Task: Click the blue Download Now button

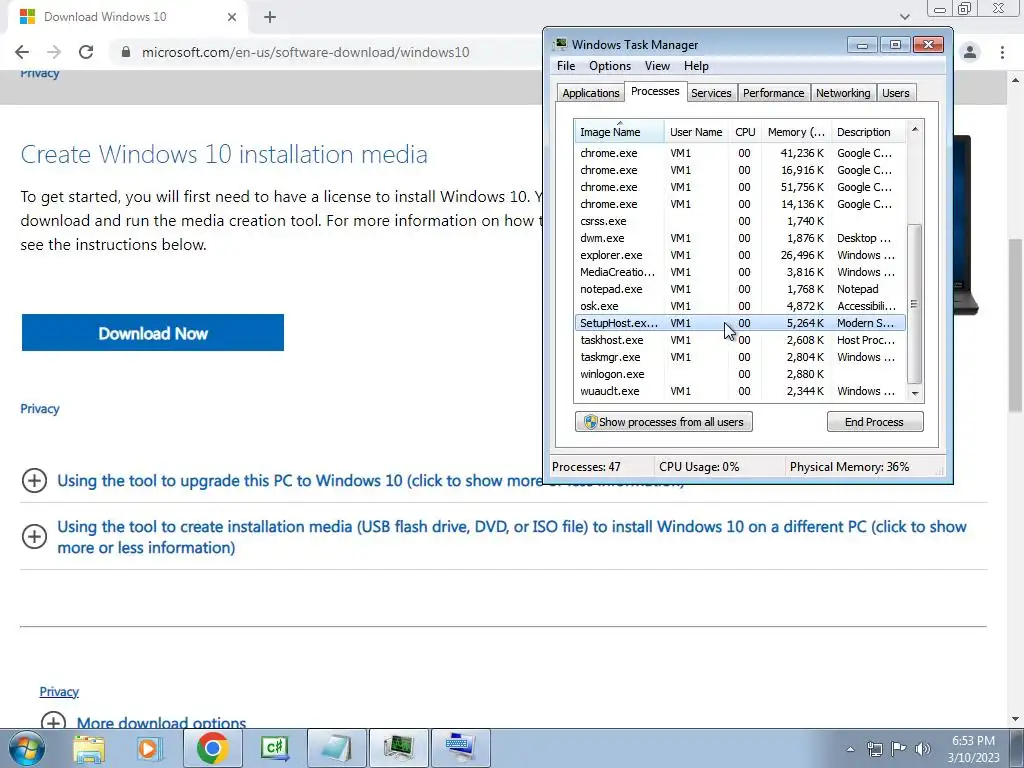Action: (153, 332)
